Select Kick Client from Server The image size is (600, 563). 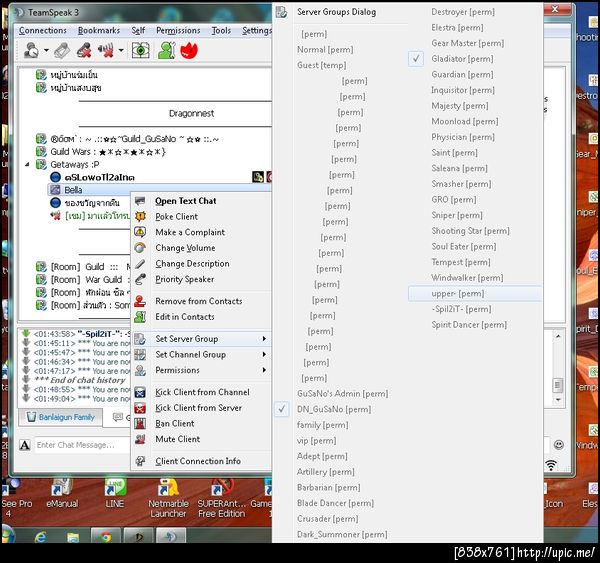tap(199, 408)
